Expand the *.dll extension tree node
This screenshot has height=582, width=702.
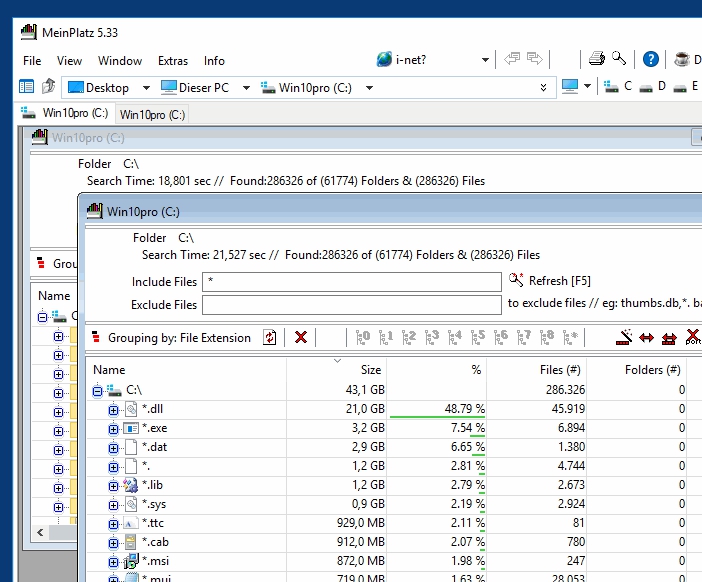113,409
